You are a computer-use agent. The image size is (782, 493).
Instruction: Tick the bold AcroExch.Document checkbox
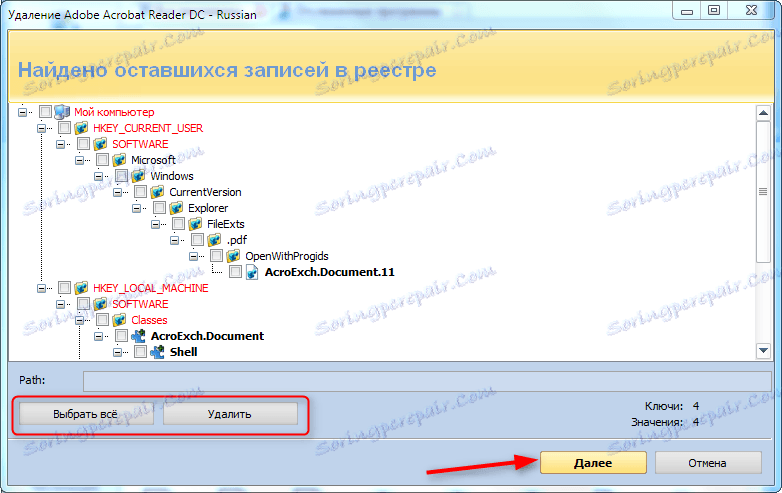point(121,336)
